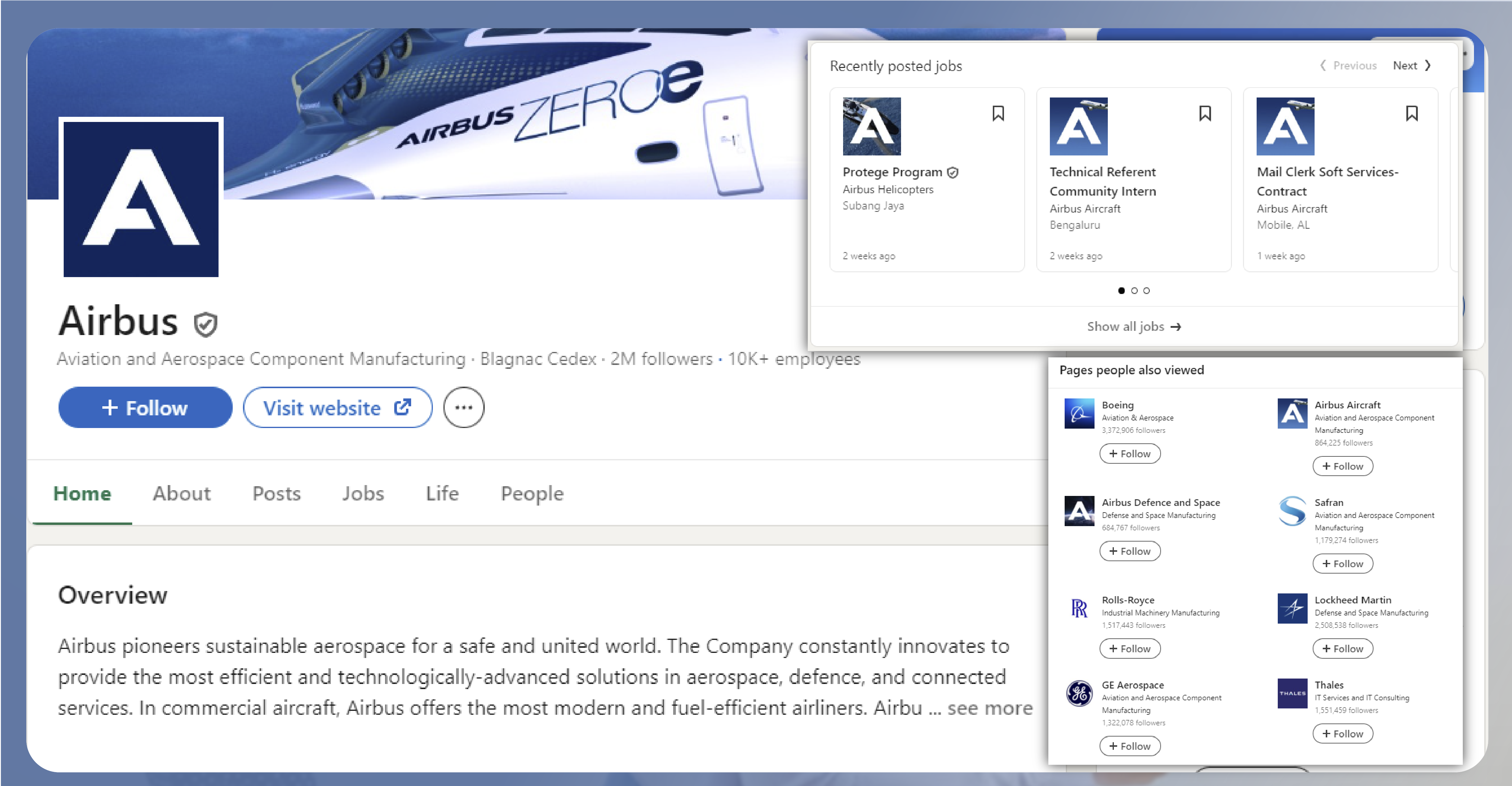Image resolution: width=1512 pixels, height=786 pixels.
Task: Bookmark the Protege Program job
Action: pos(998,113)
